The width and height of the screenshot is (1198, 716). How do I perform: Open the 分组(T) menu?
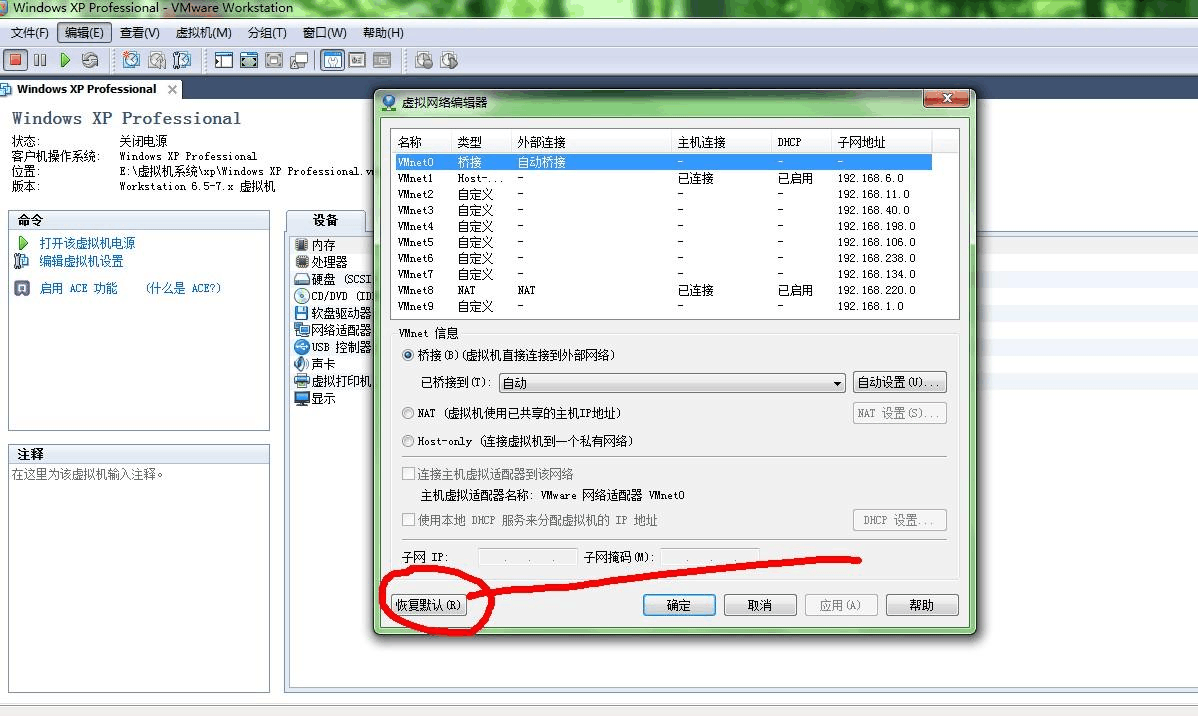tap(267, 33)
